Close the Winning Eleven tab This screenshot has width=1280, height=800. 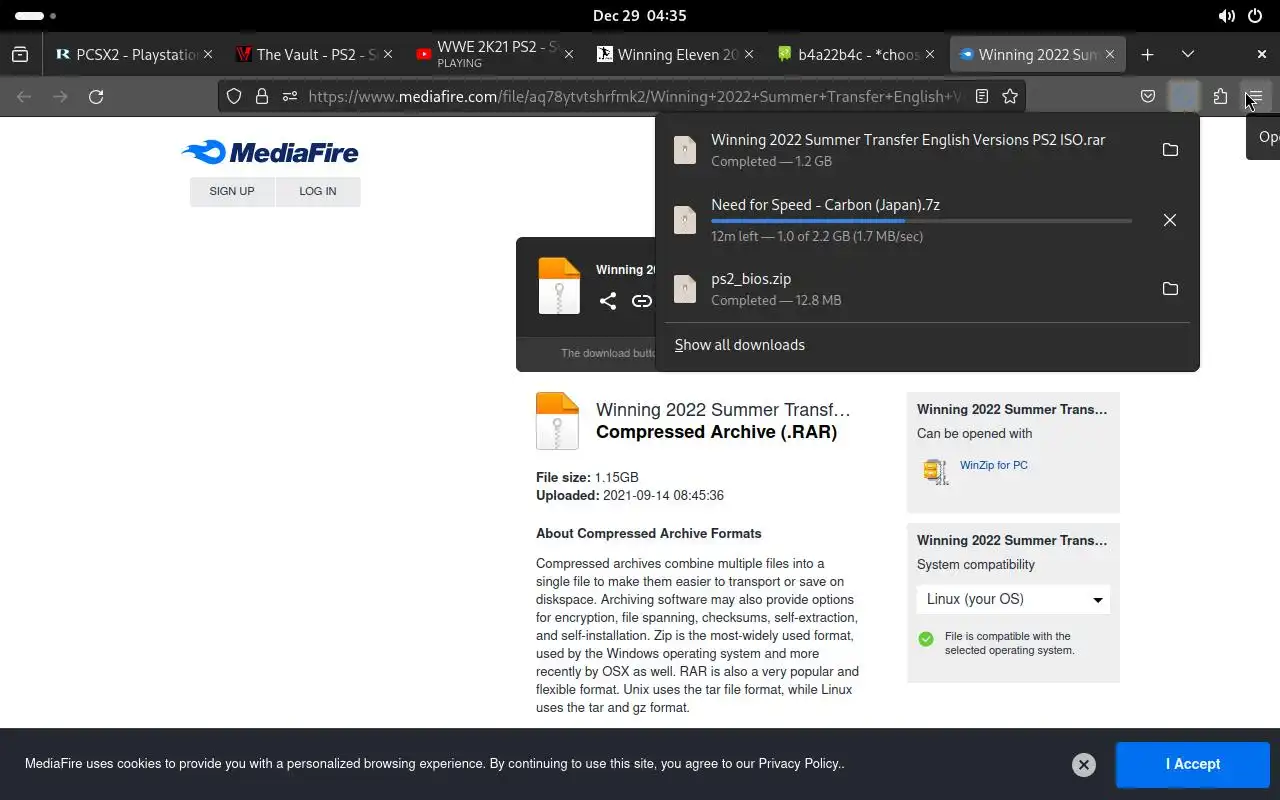click(750, 55)
